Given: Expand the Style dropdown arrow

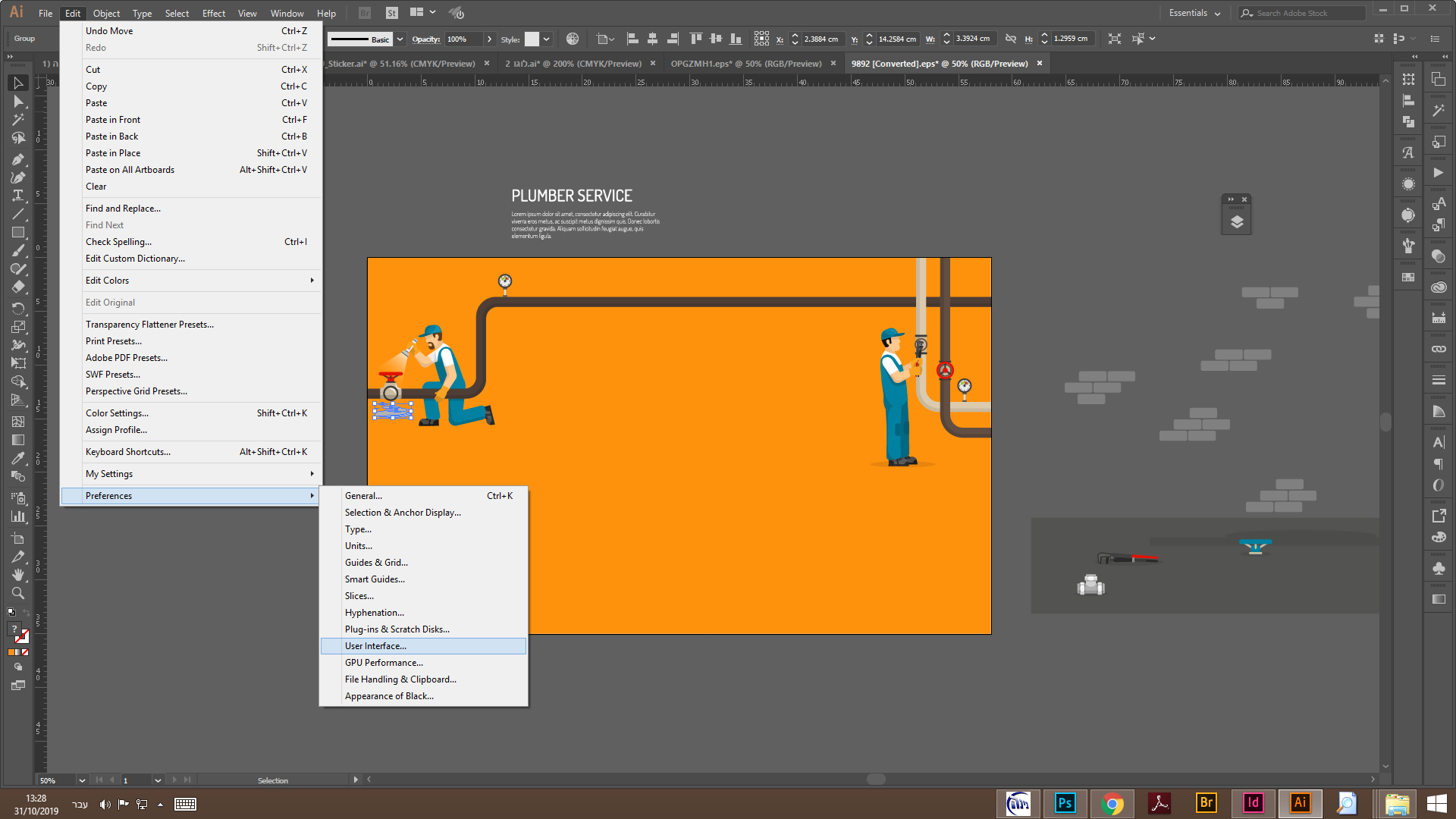Looking at the screenshot, I should (547, 39).
